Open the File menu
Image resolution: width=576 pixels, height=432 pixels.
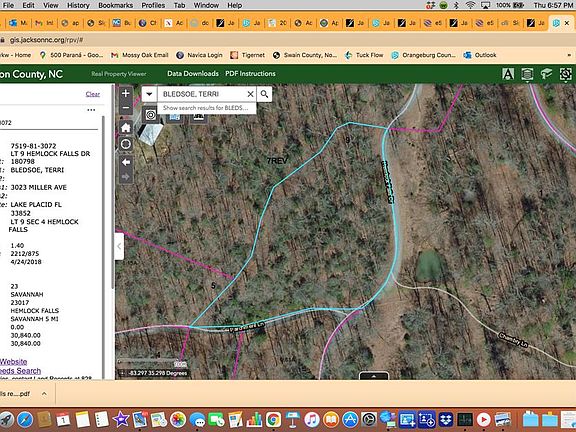click(x=8, y=5)
